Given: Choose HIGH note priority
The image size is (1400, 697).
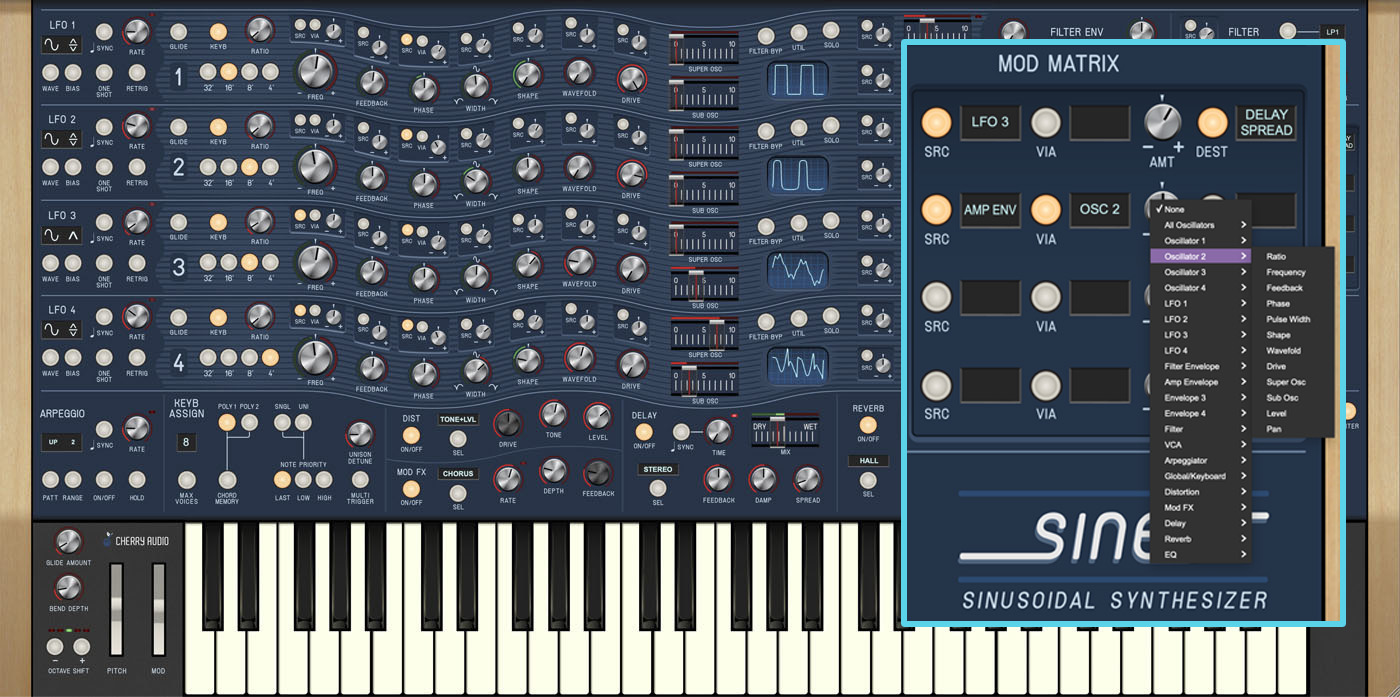Looking at the screenshot, I should 324,479.
